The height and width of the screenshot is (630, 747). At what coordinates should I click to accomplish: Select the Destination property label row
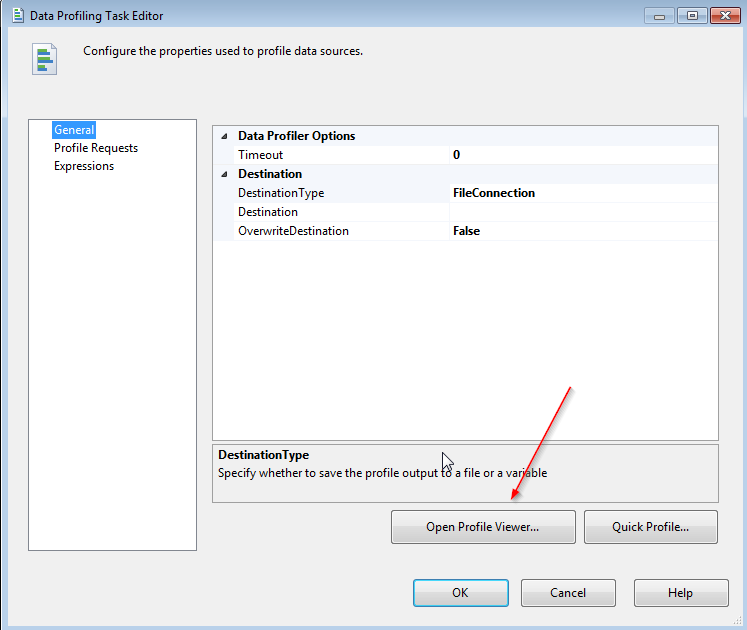coord(341,212)
